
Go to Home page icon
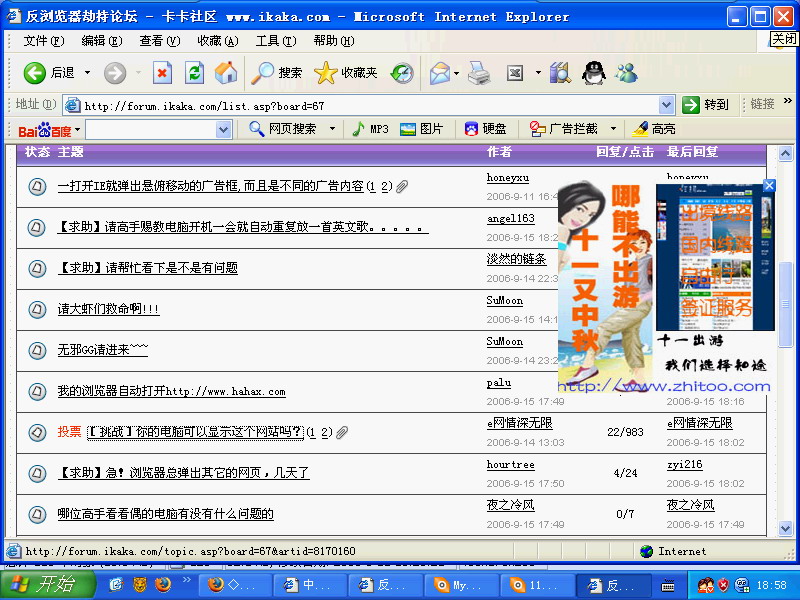coord(226,73)
